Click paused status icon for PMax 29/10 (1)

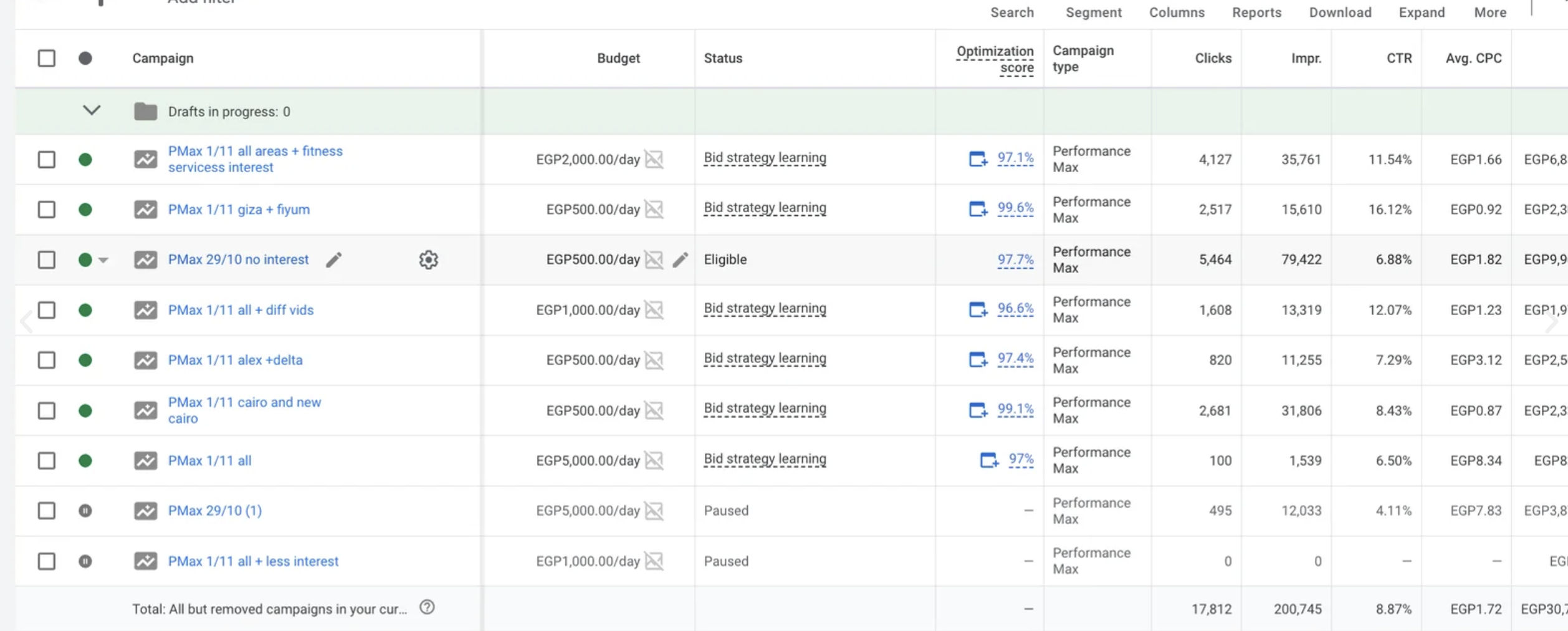tap(85, 511)
